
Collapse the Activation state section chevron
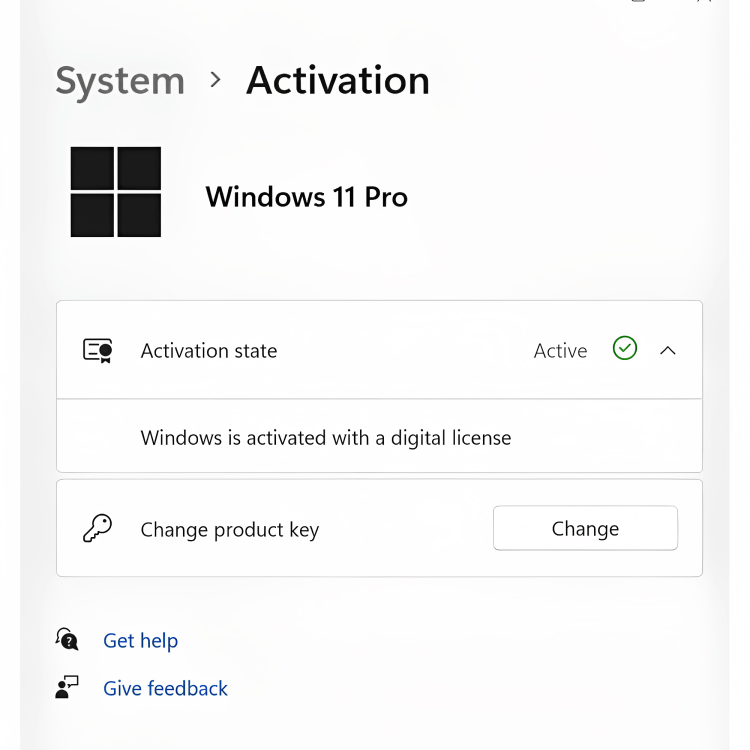[668, 351]
